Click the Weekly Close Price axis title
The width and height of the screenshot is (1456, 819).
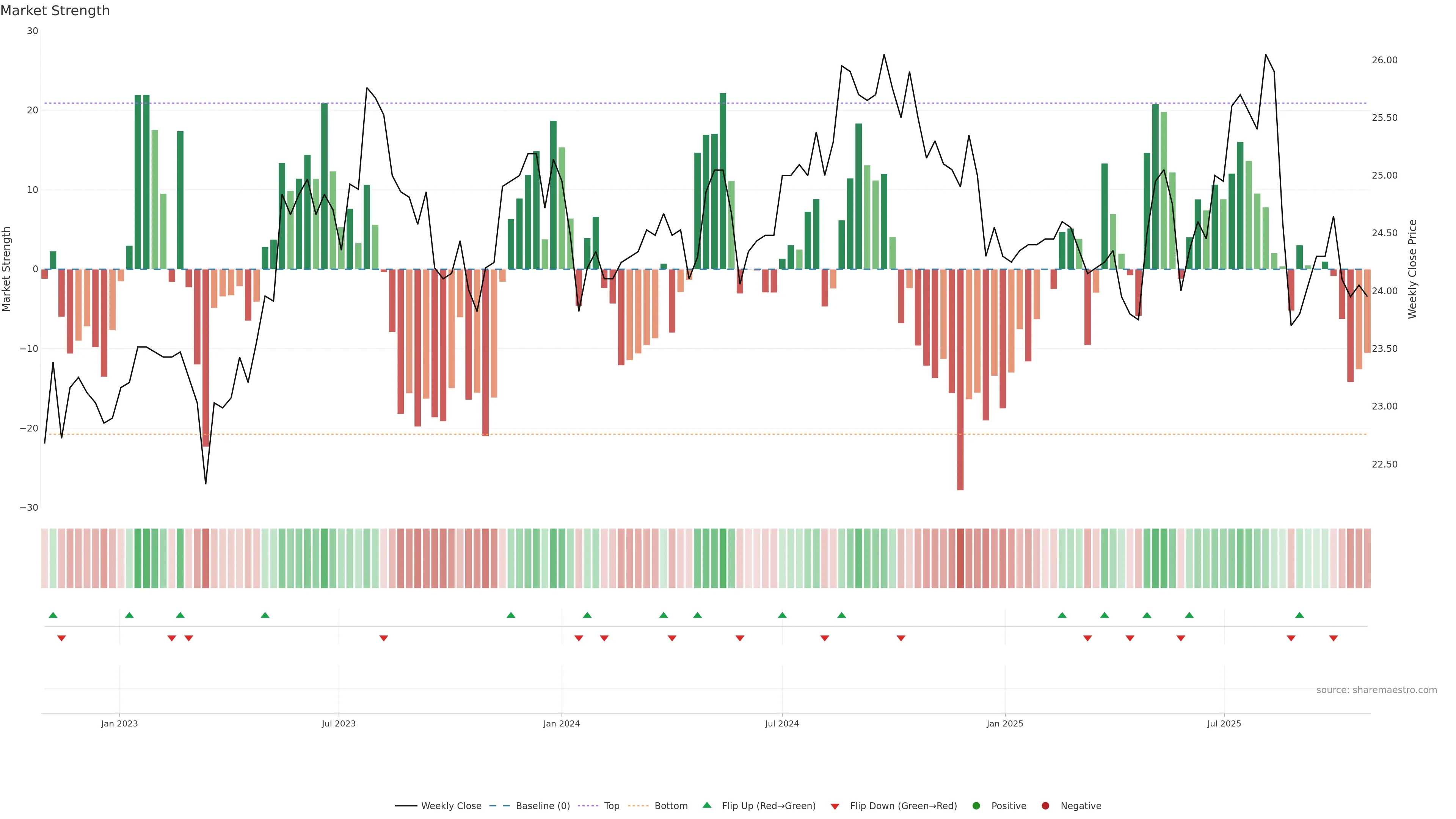pyautogui.click(x=1412, y=269)
